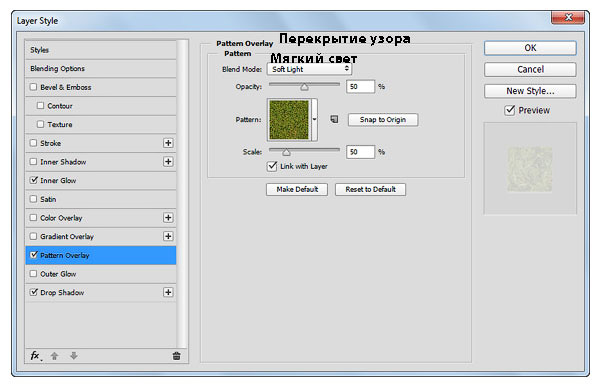This screenshot has width=600, height=387.
Task: Disable the Inner Glow checkbox
Action: [33, 180]
